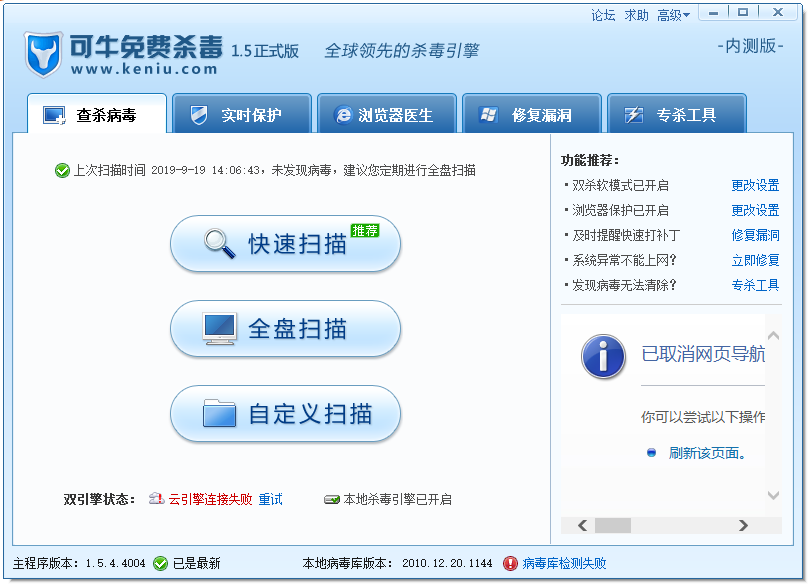The height and width of the screenshot is (584, 812).
Task: Click the green checkmark beside 上次扫描时间
Action: tap(62, 170)
